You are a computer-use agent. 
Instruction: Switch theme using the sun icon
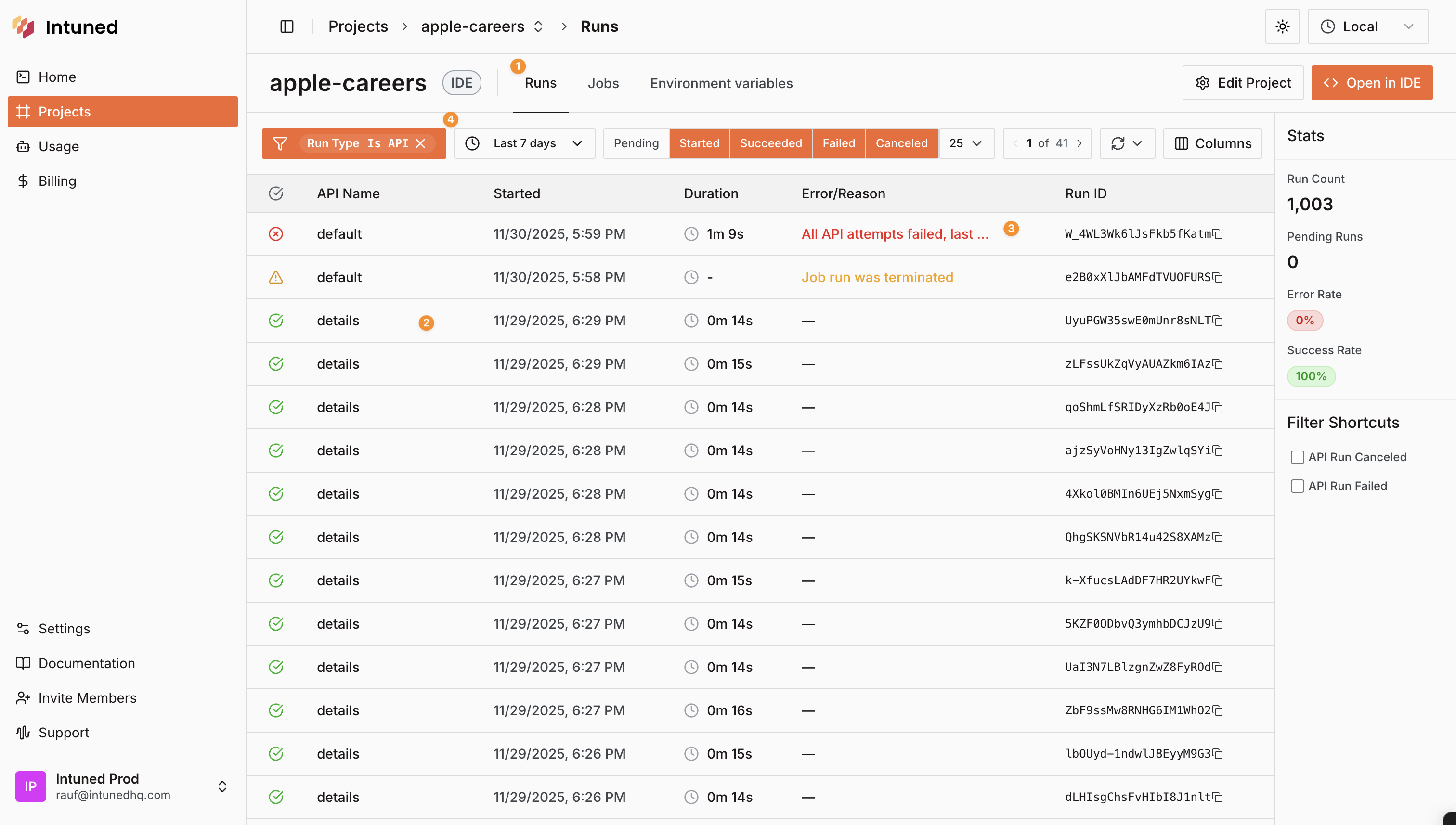1283,26
